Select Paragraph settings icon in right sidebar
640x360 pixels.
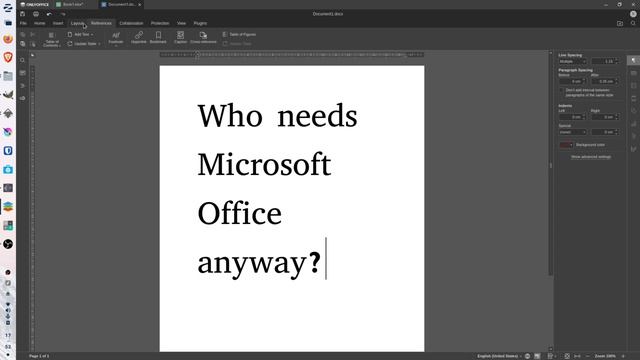[x=633, y=60]
